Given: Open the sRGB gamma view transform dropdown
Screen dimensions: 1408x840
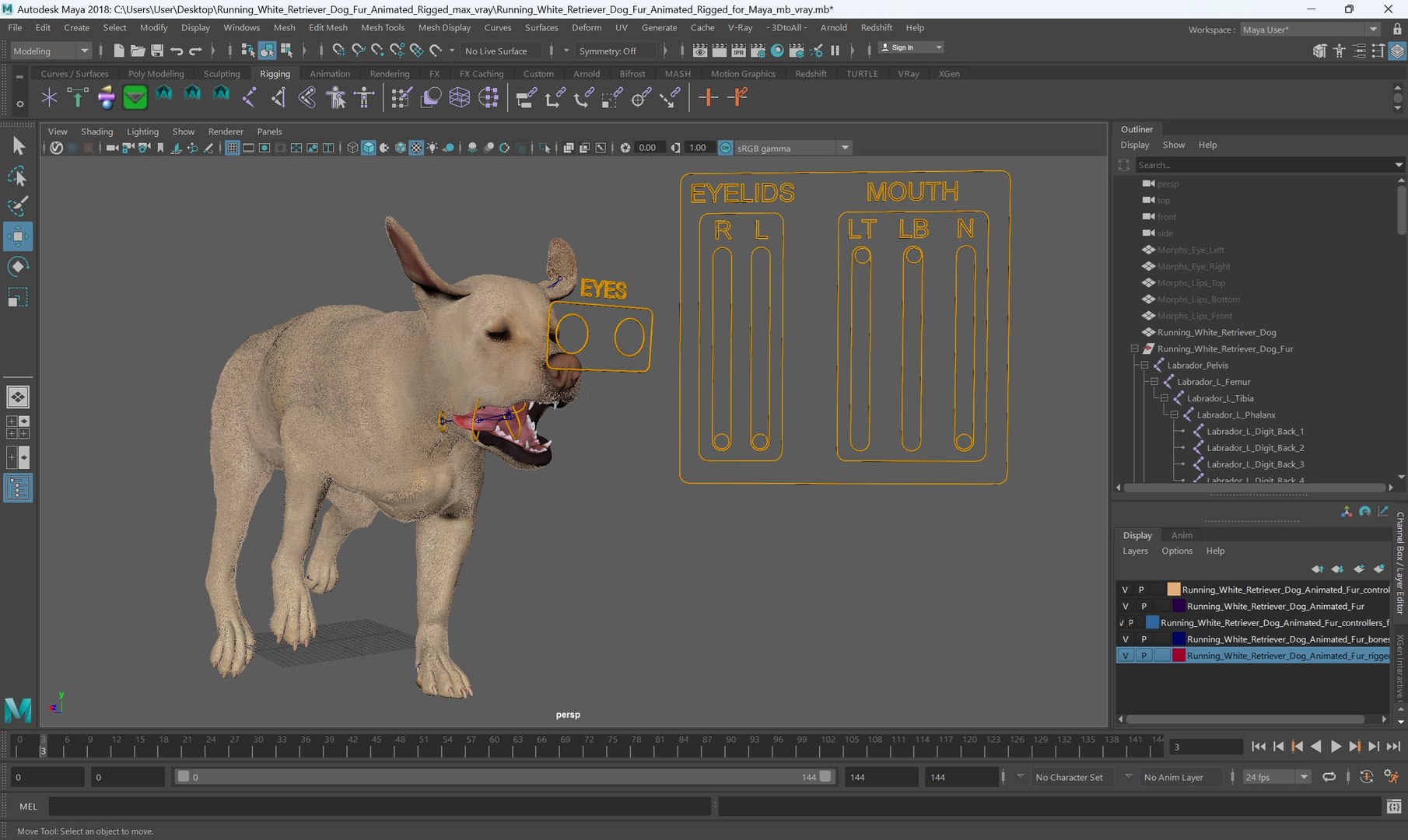Looking at the screenshot, I should click(793, 148).
